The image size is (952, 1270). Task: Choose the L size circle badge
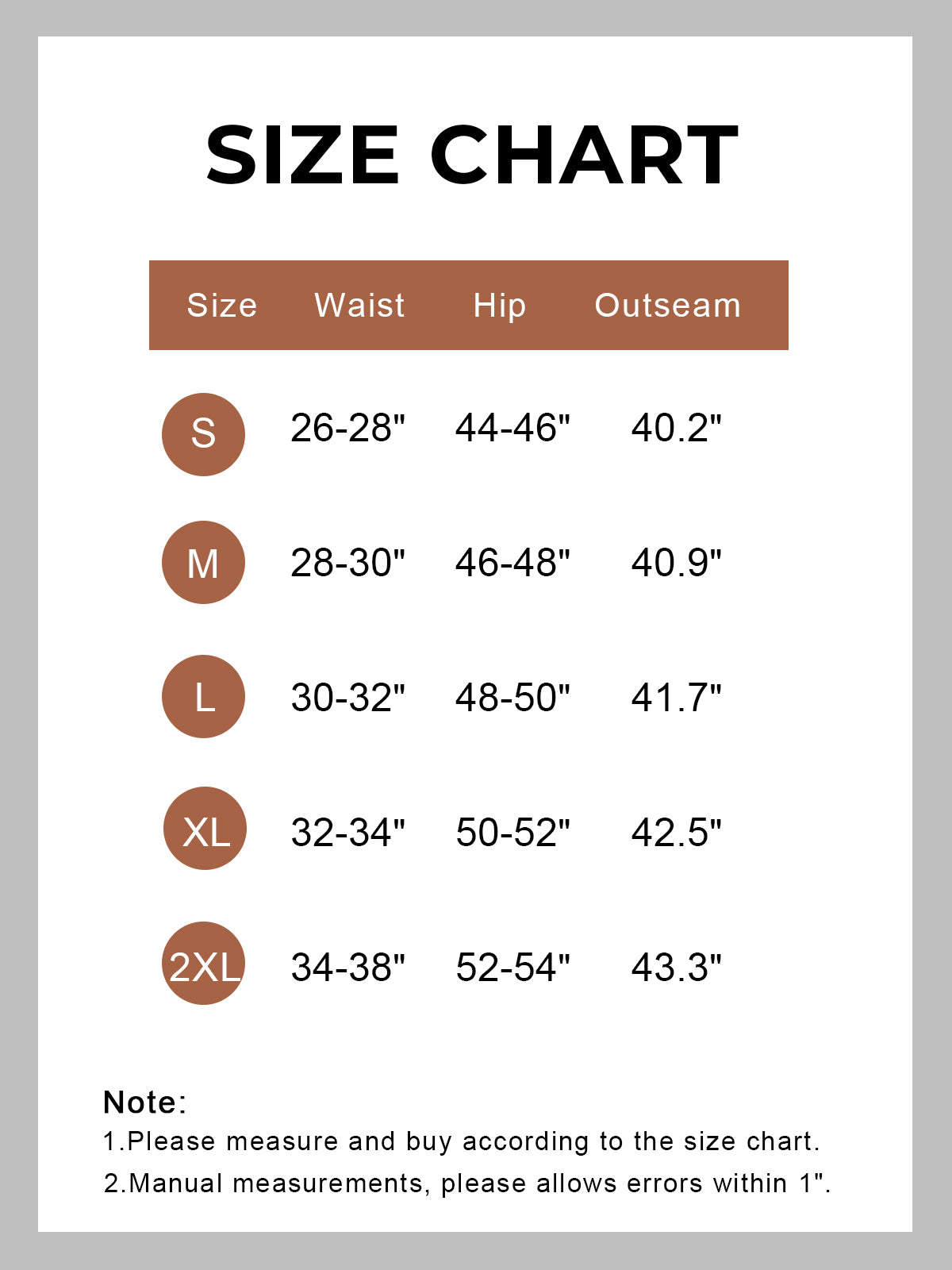click(203, 696)
